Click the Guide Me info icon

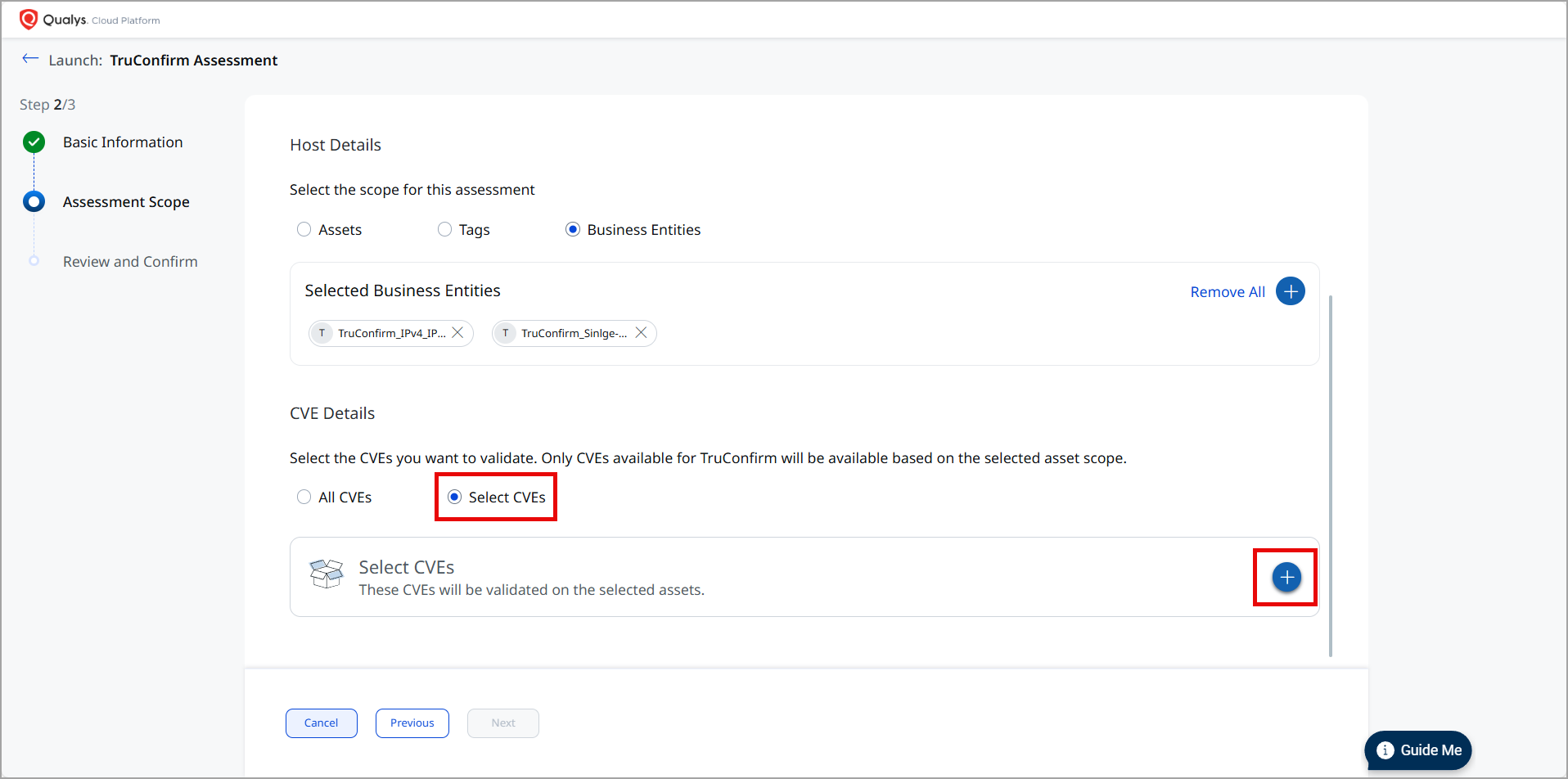click(1385, 750)
